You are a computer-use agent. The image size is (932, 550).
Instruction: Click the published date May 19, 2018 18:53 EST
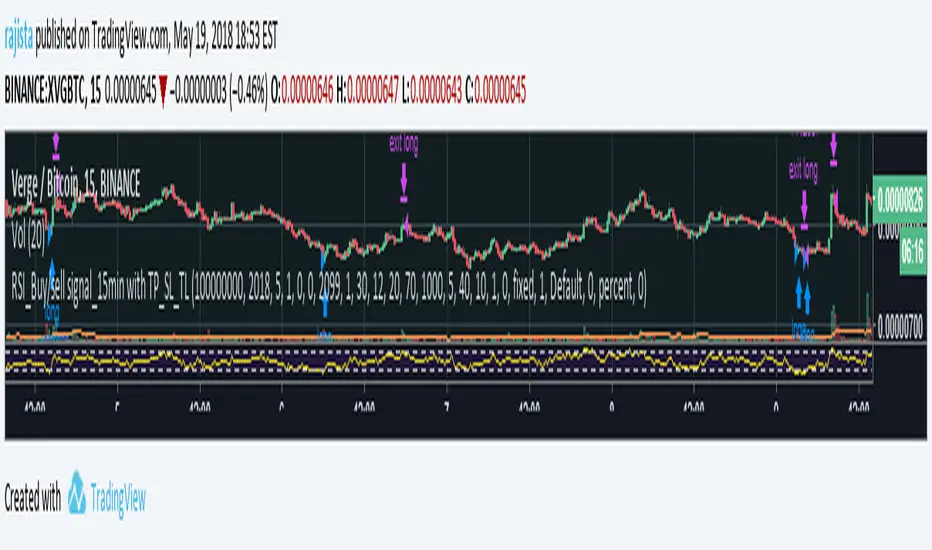[225, 37]
